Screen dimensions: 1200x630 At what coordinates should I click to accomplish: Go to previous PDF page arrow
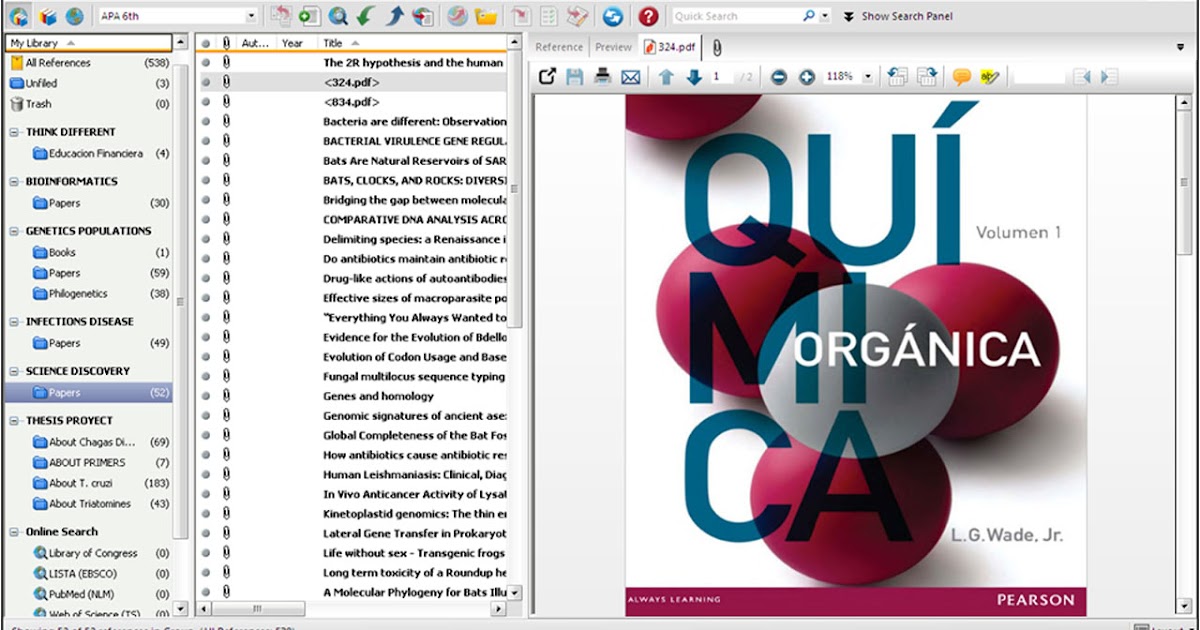(x=666, y=76)
